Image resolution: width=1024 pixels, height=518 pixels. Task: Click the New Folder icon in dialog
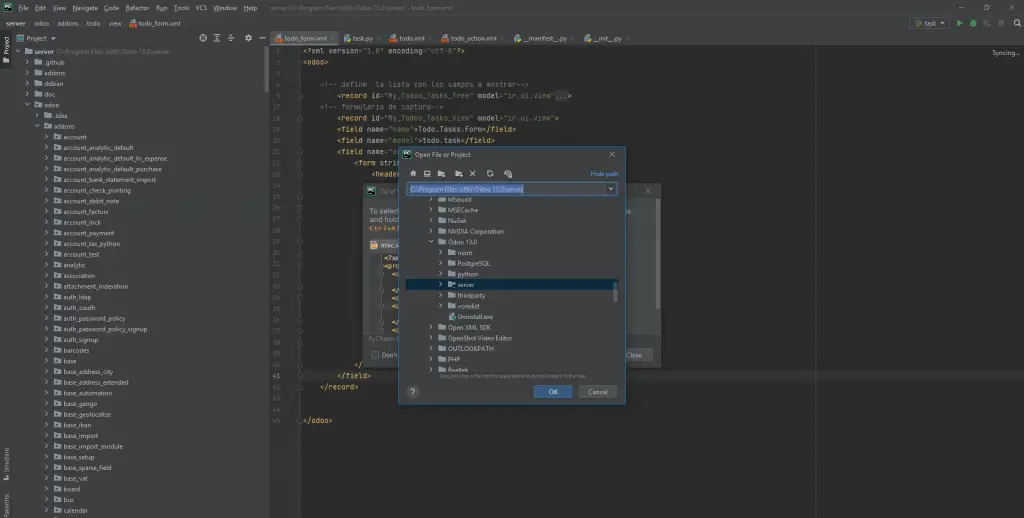click(457, 173)
